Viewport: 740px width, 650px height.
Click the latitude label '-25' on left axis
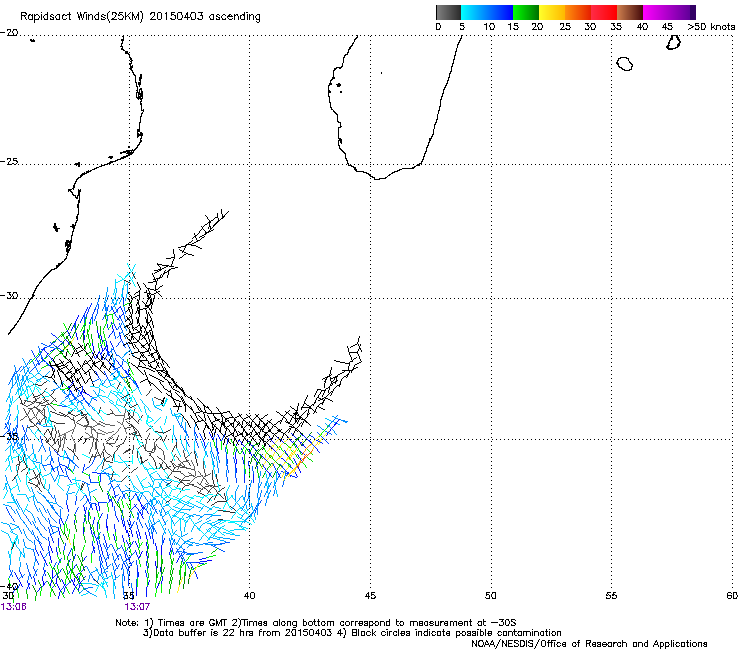[x=9, y=162]
